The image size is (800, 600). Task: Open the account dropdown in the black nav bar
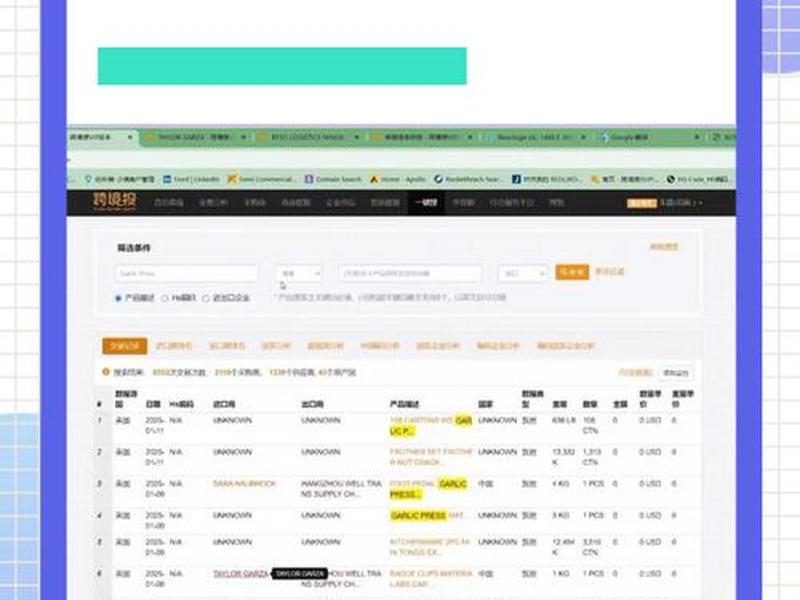click(x=681, y=203)
